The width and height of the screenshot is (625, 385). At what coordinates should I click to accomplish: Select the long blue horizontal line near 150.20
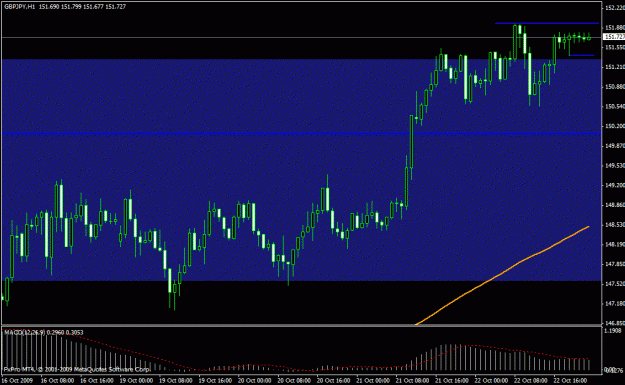pyautogui.click(x=301, y=134)
